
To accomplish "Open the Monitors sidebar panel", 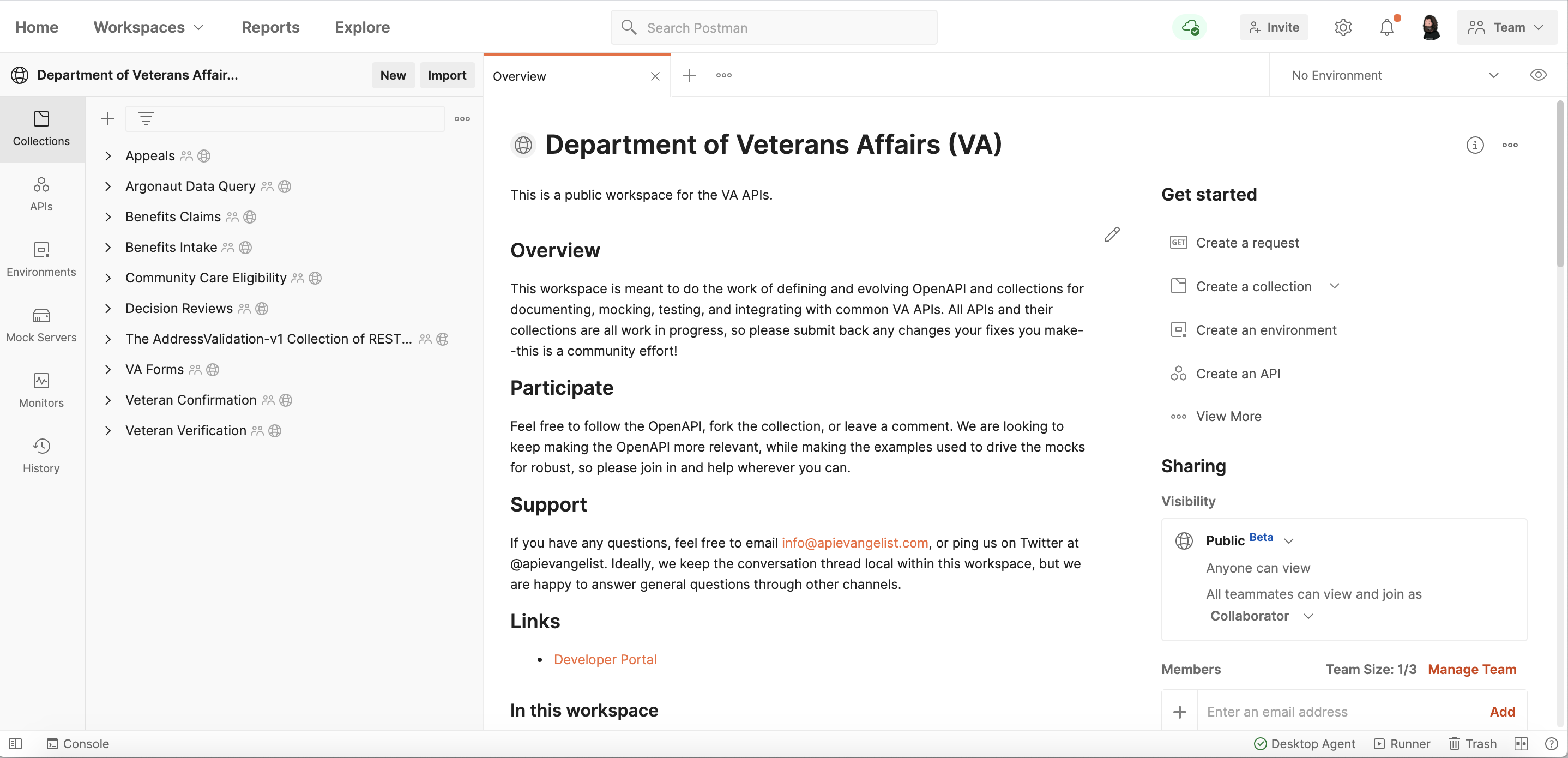I will pyautogui.click(x=41, y=391).
